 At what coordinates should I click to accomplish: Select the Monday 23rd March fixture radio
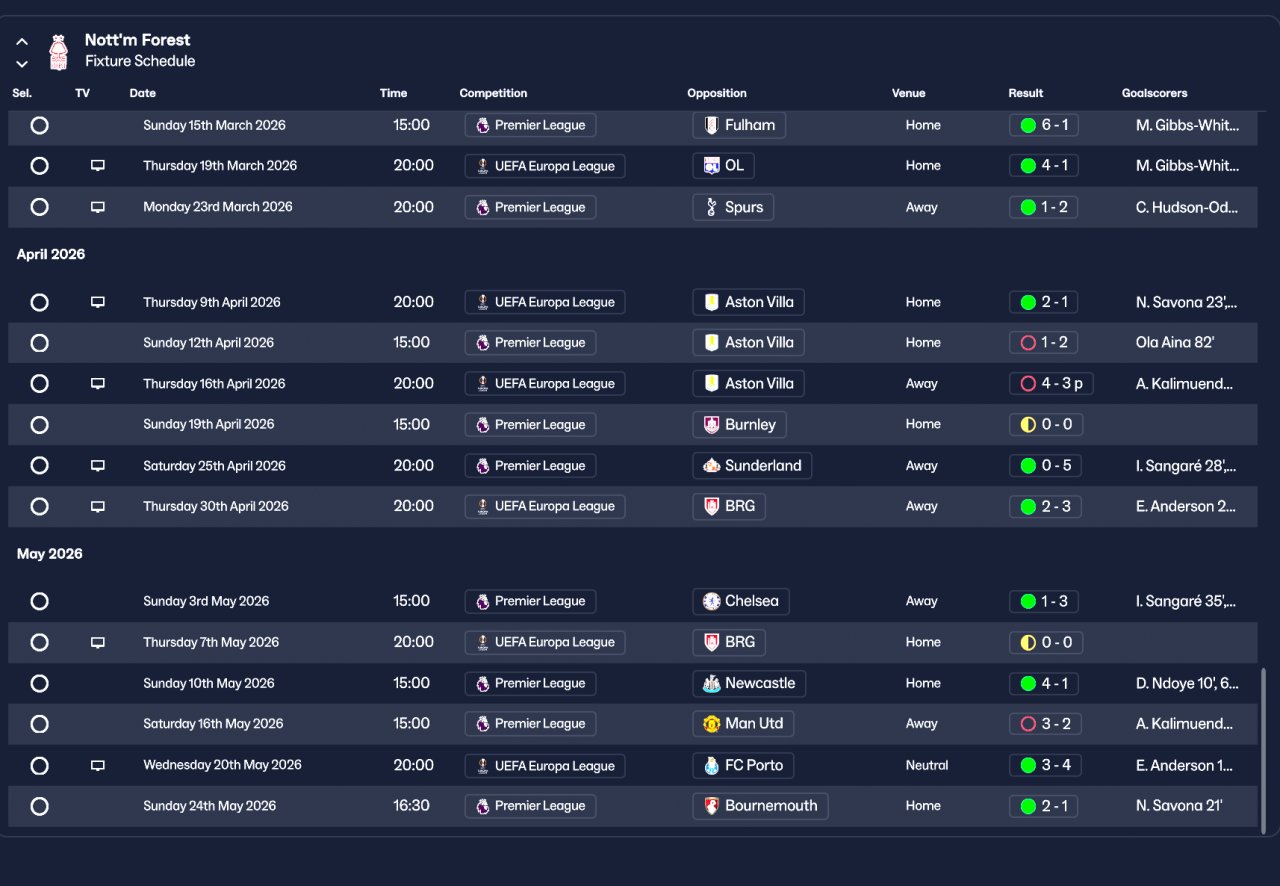(39, 207)
